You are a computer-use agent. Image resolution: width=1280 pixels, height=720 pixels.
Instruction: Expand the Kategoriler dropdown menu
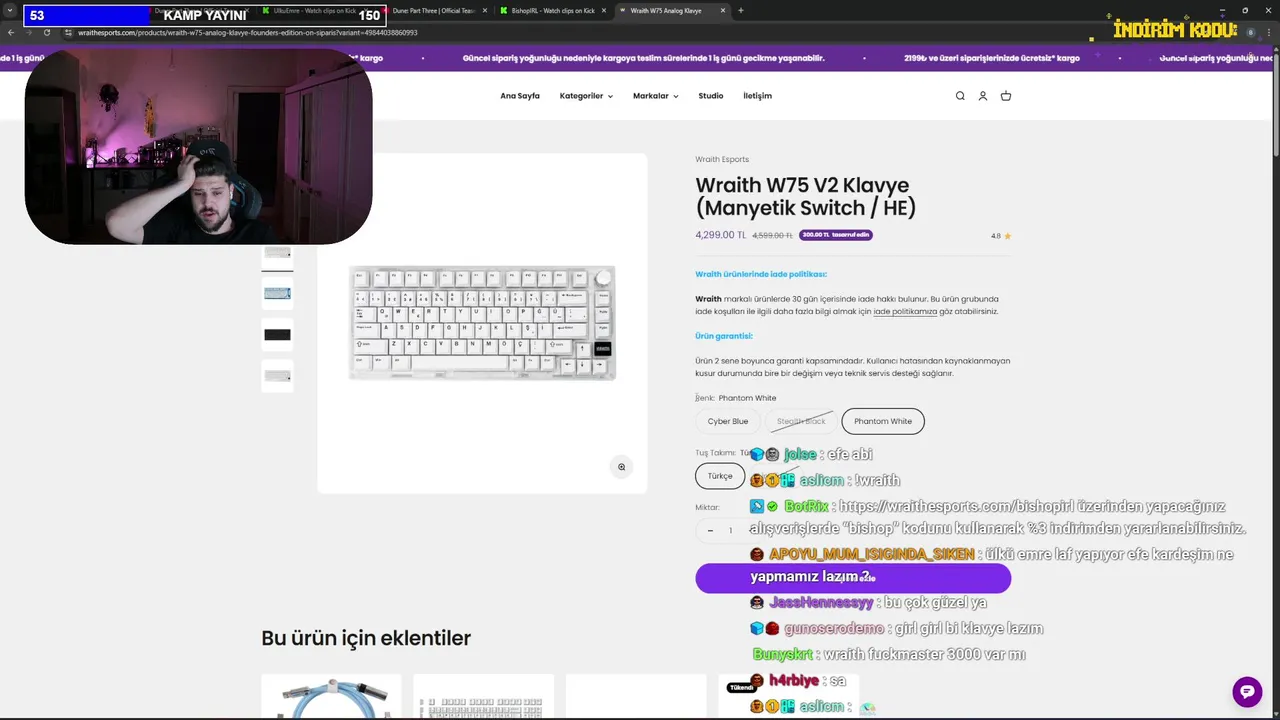click(586, 96)
